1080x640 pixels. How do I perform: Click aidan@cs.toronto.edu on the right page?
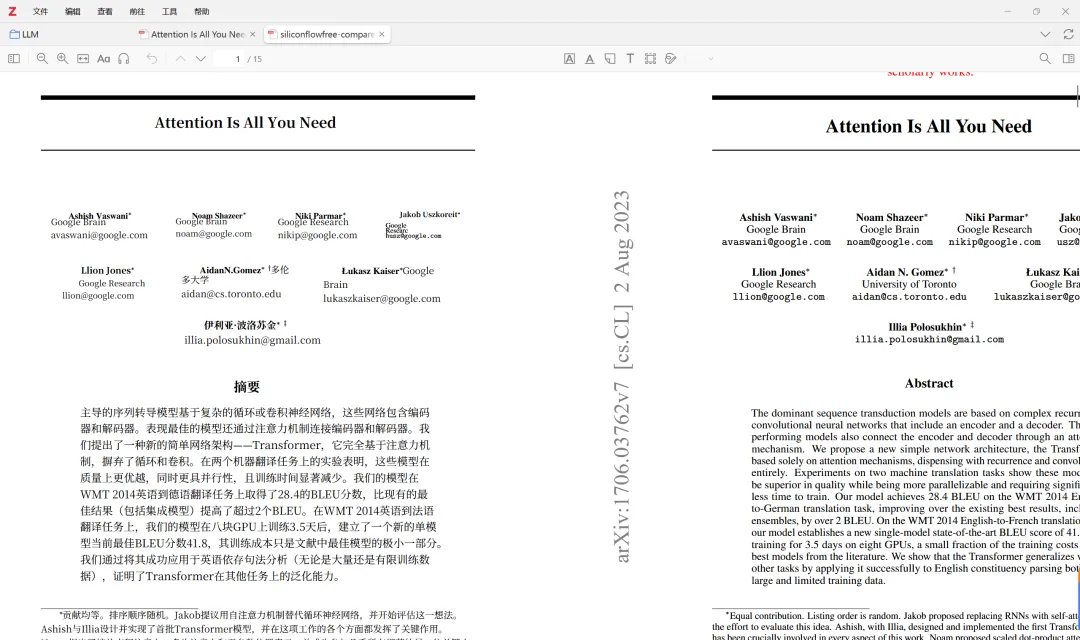[x=909, y=297]
